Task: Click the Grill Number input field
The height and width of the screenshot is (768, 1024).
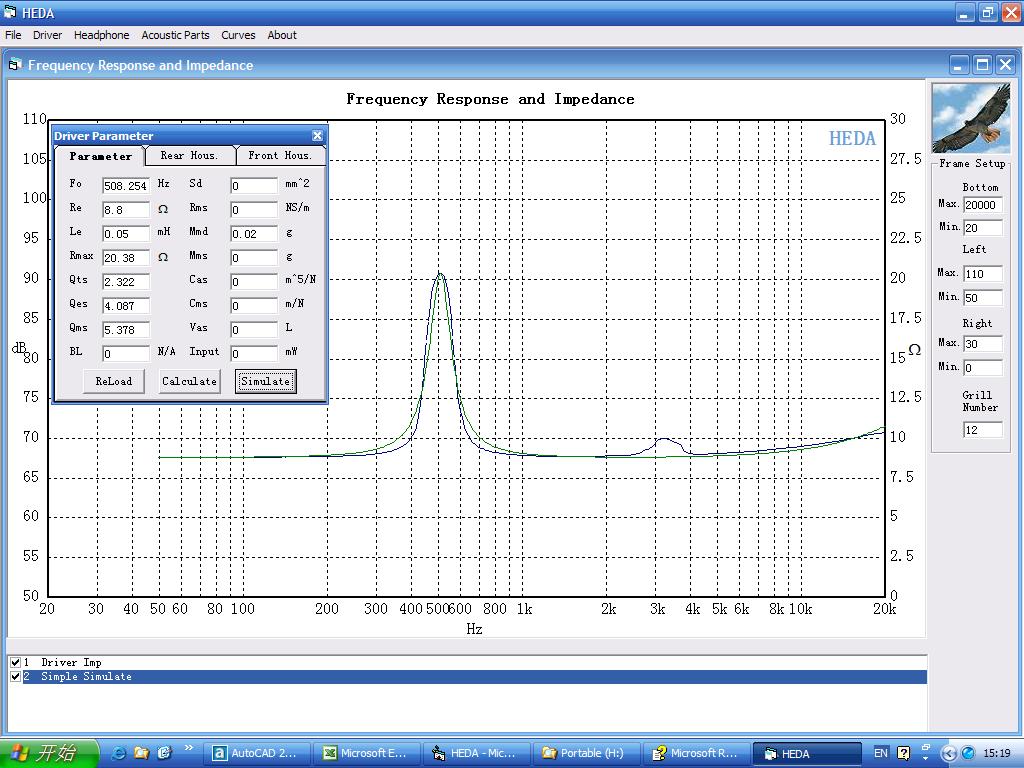Action: [x=981, y=430]
